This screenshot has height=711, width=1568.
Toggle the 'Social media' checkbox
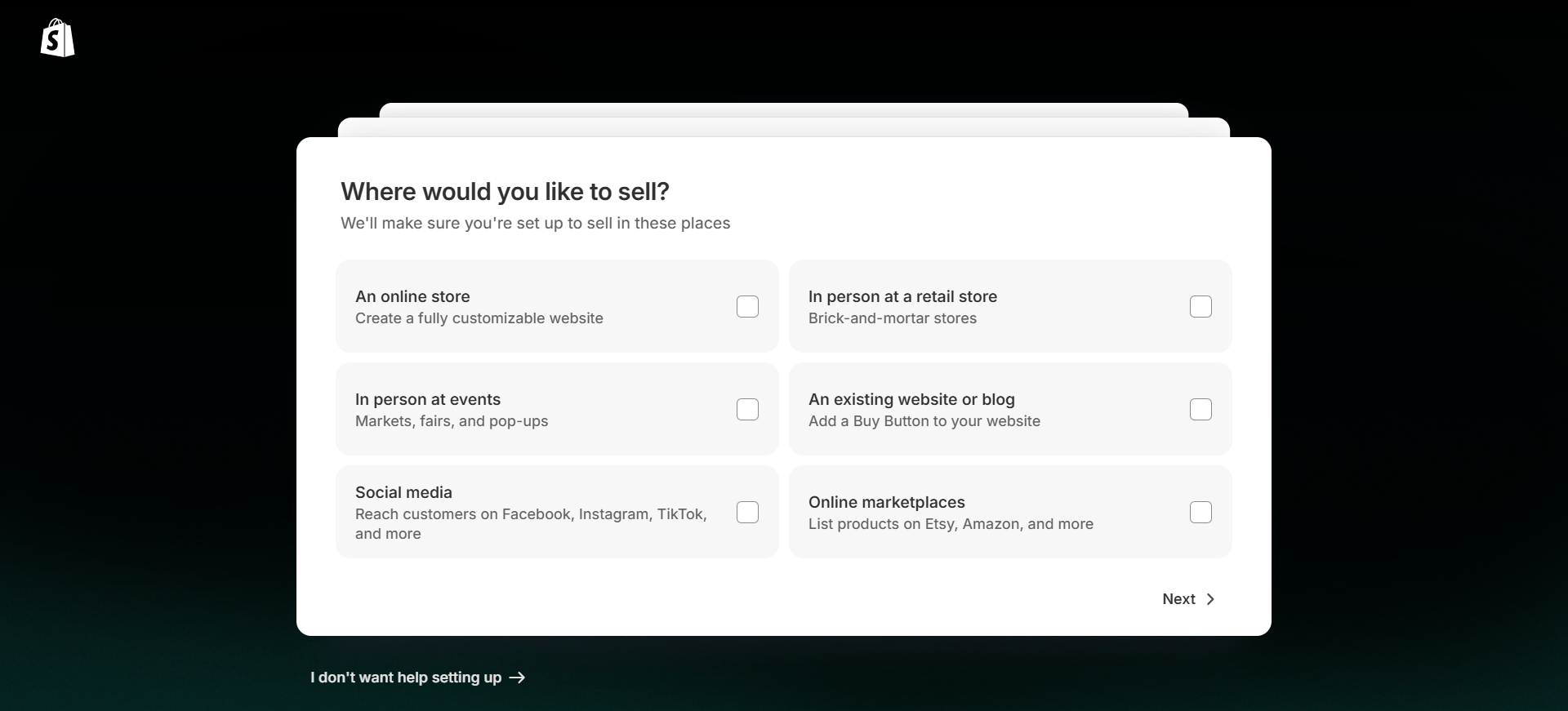click(747, 512)
